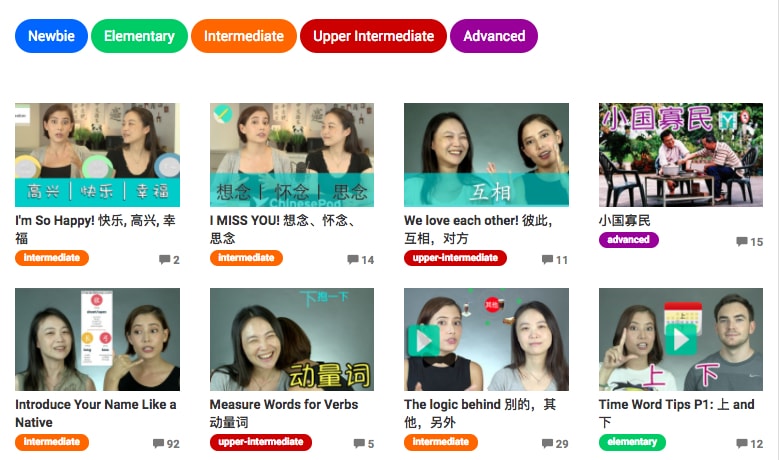Click elementary tag on Time Word Tips
The width and height of the screenshot is (779, 460).
point(632,442)
